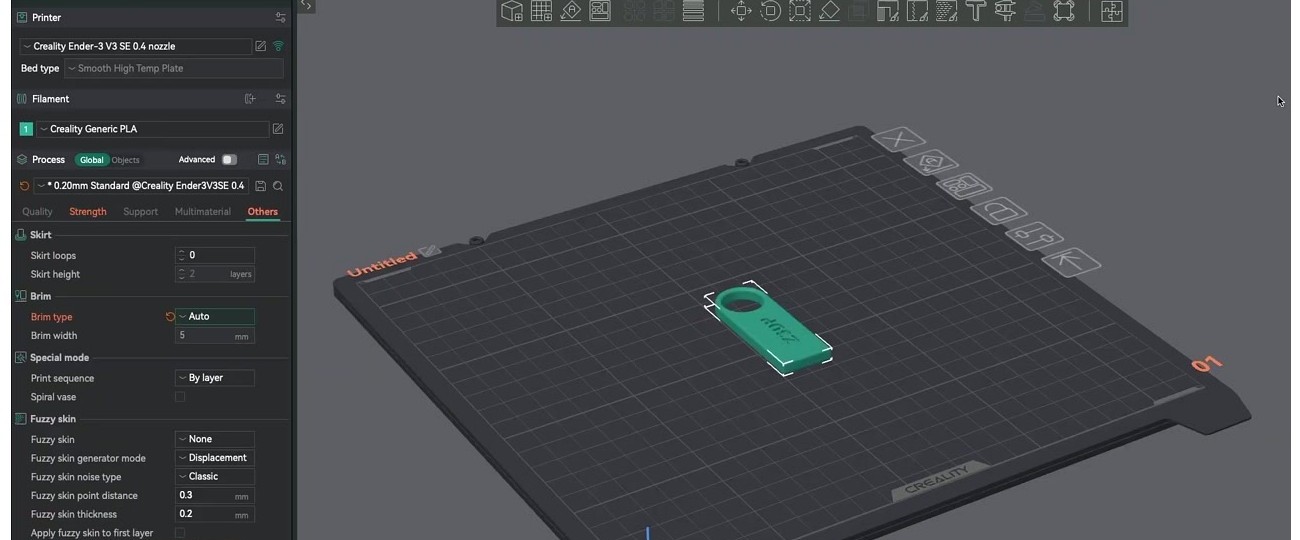Open the printer preset Creality Ender-3 dropdown
This screenshot has width=1300, height=540.
click(136, 46)
